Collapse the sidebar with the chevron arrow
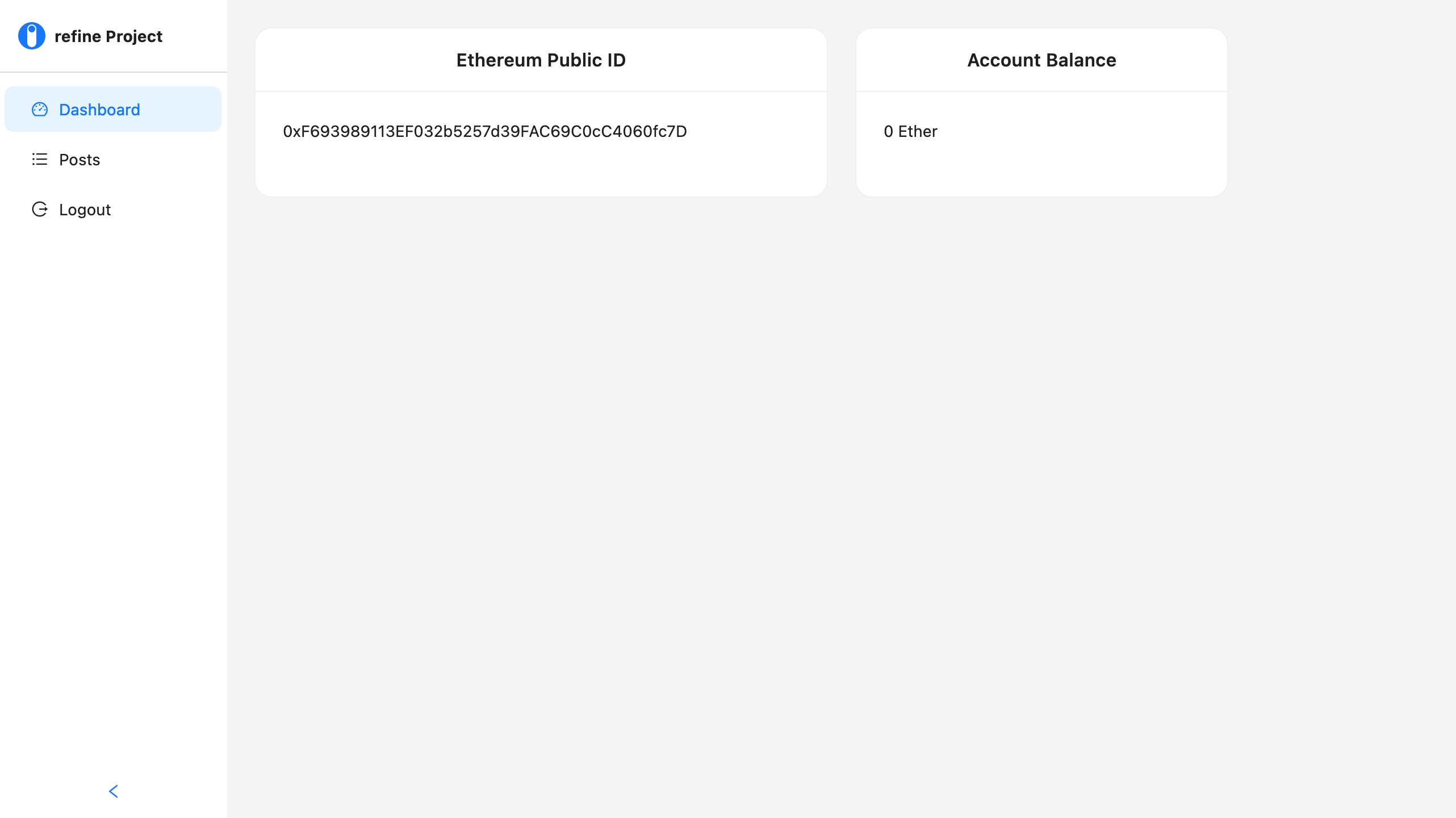 tap(114, 791)
